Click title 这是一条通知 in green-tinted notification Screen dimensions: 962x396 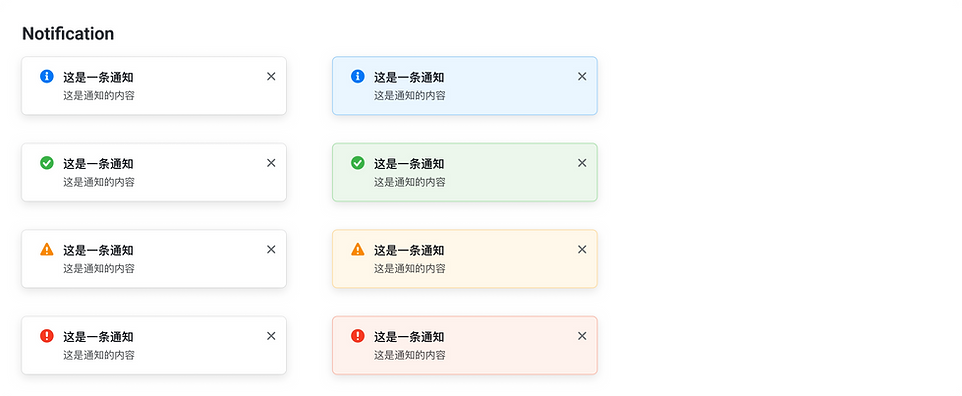click(x=409, y=164)
